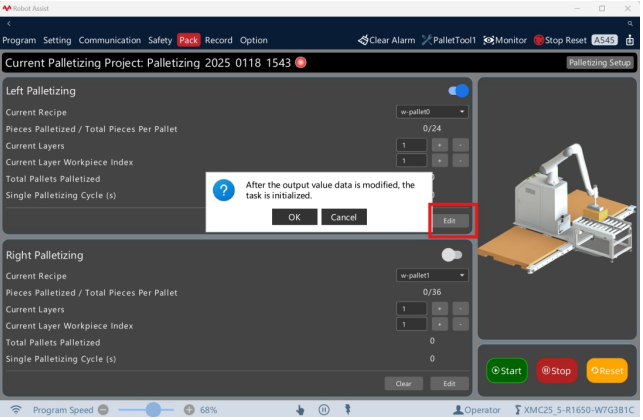The width and height of the screenshot is (643, 420).
Task: Click Edit in Left Palletizing panel
Action: tap(449, 221)
